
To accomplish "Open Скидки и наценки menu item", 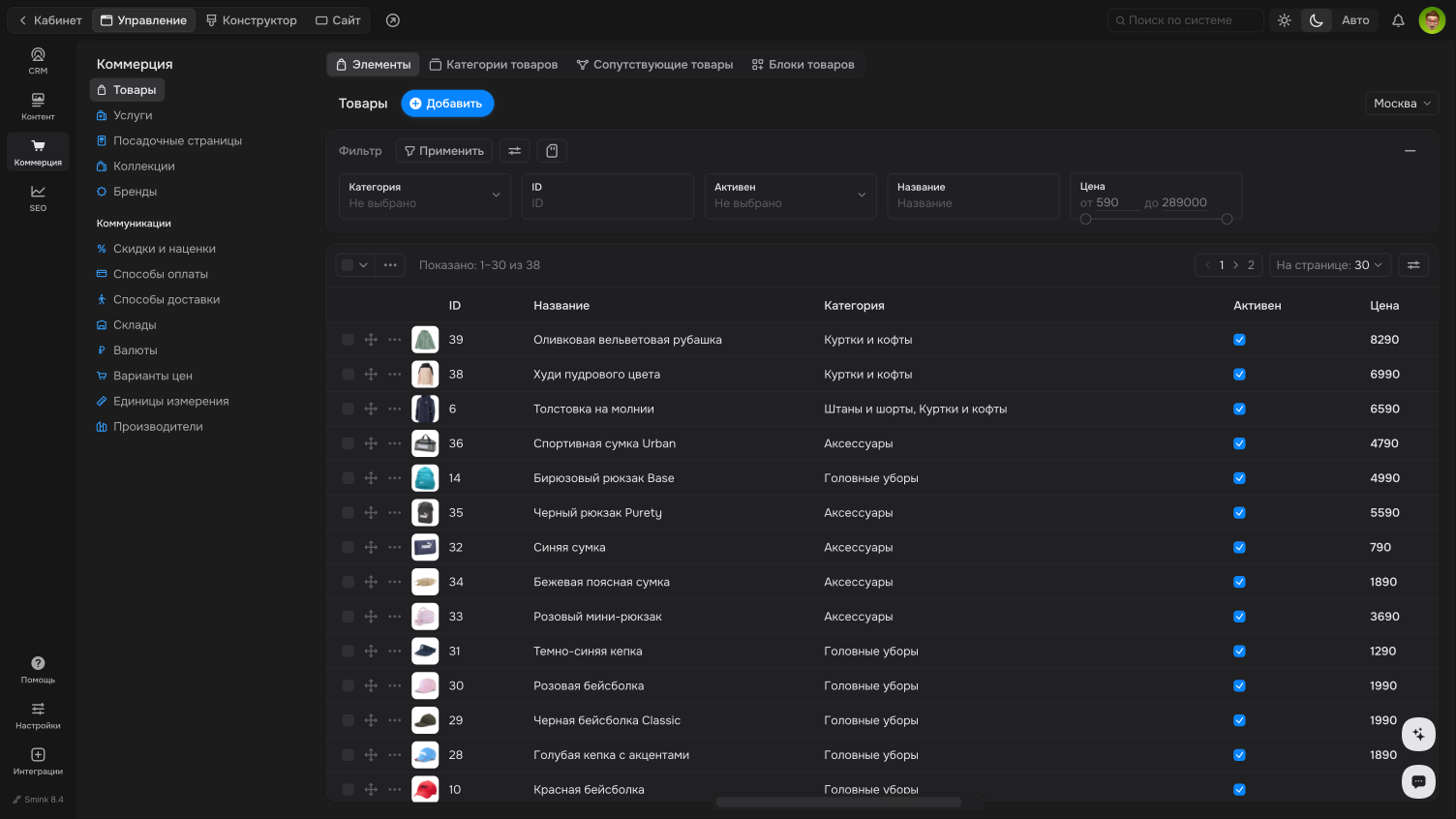I will tap(165, 249).
